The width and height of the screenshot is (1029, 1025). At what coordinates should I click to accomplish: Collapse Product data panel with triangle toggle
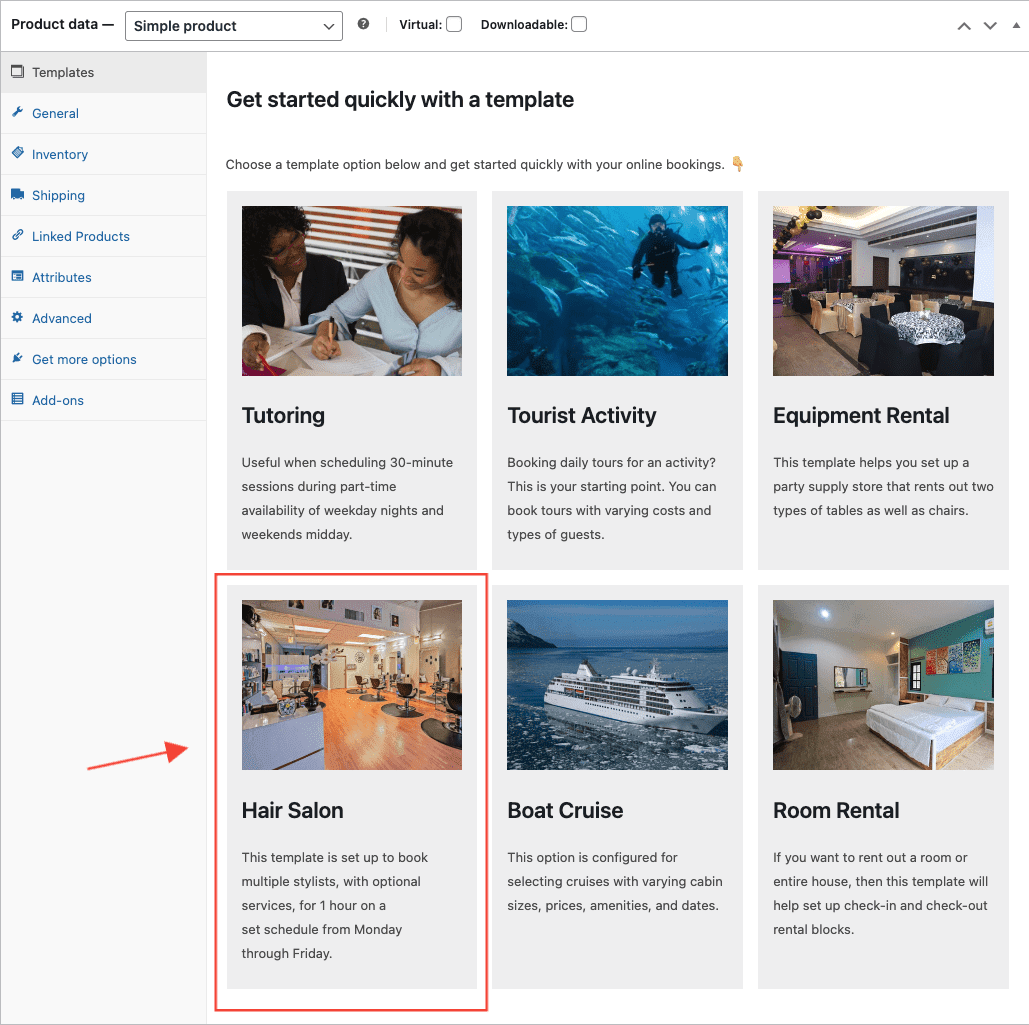coord(1016,26)
